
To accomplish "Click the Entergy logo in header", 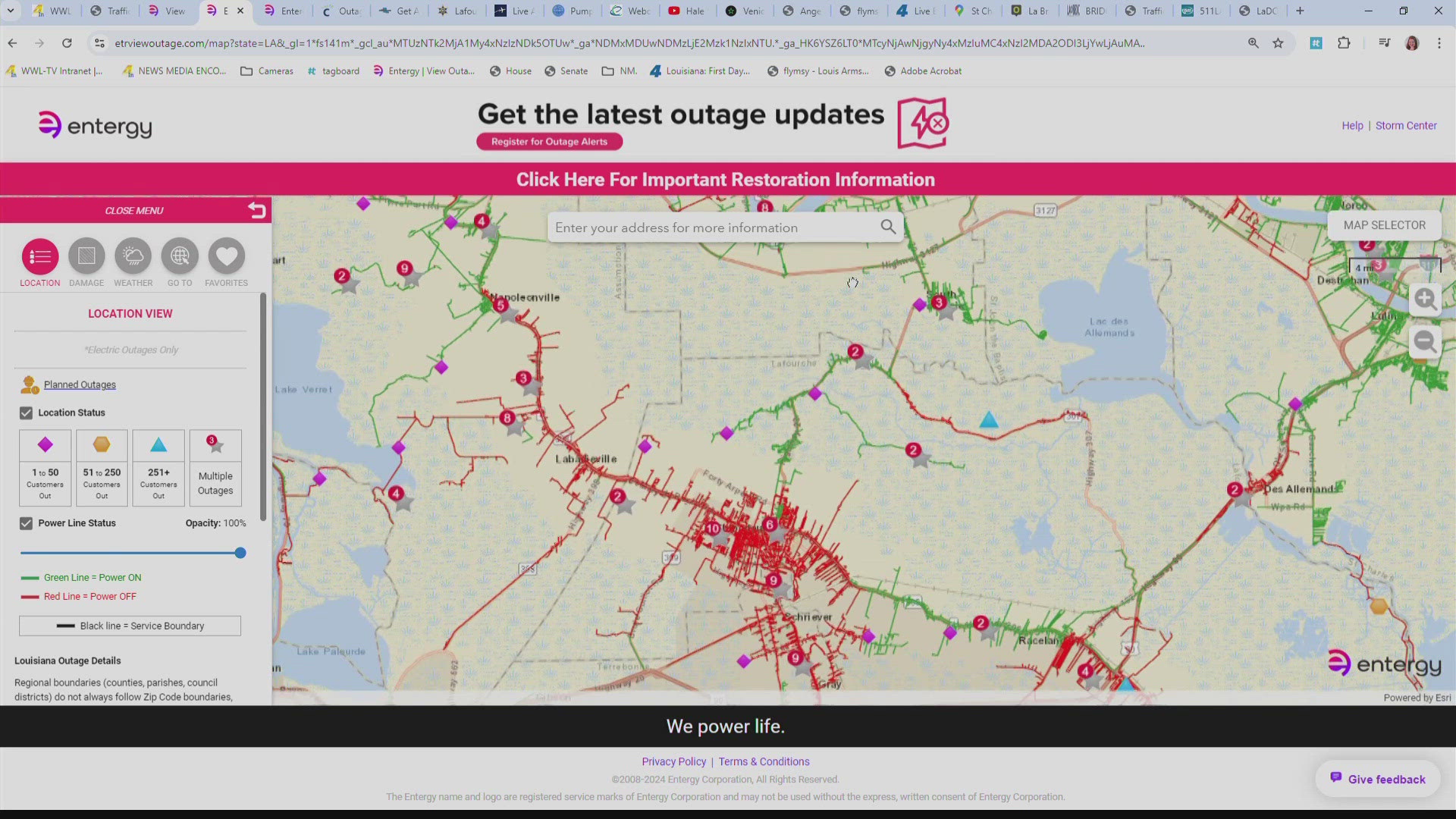I will click(x=95, y=125).
